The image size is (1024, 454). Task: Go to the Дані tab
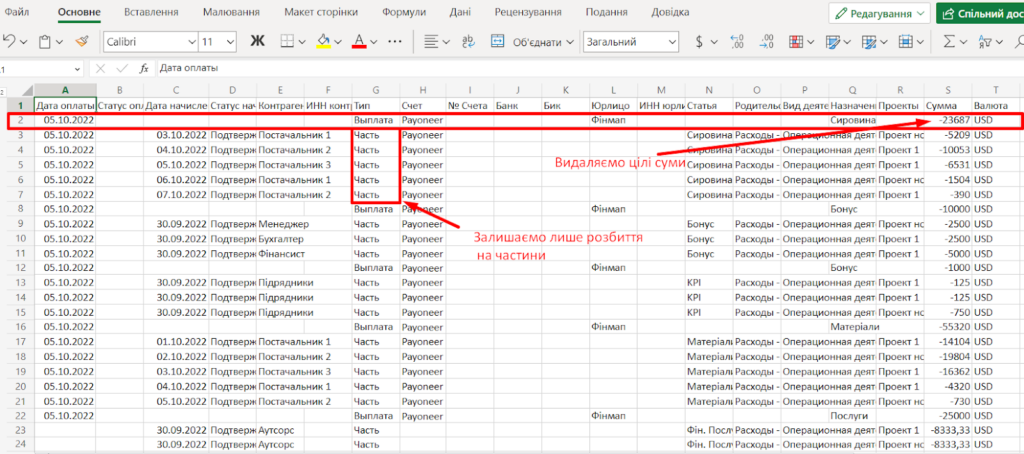(x=461, y=12)
